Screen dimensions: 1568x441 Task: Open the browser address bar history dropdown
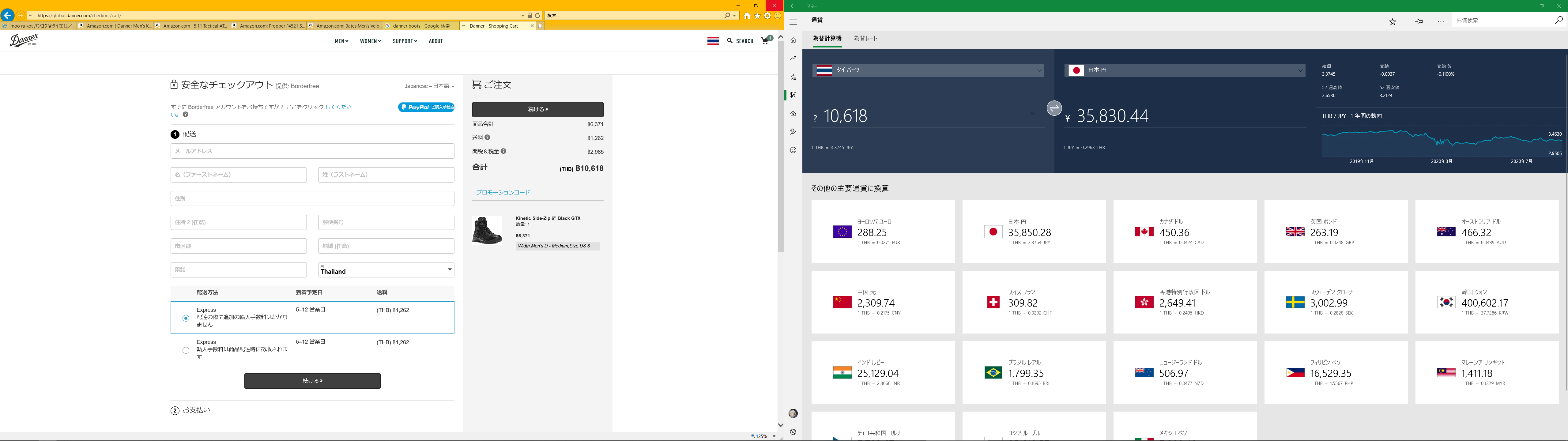[x=522, y=15]
